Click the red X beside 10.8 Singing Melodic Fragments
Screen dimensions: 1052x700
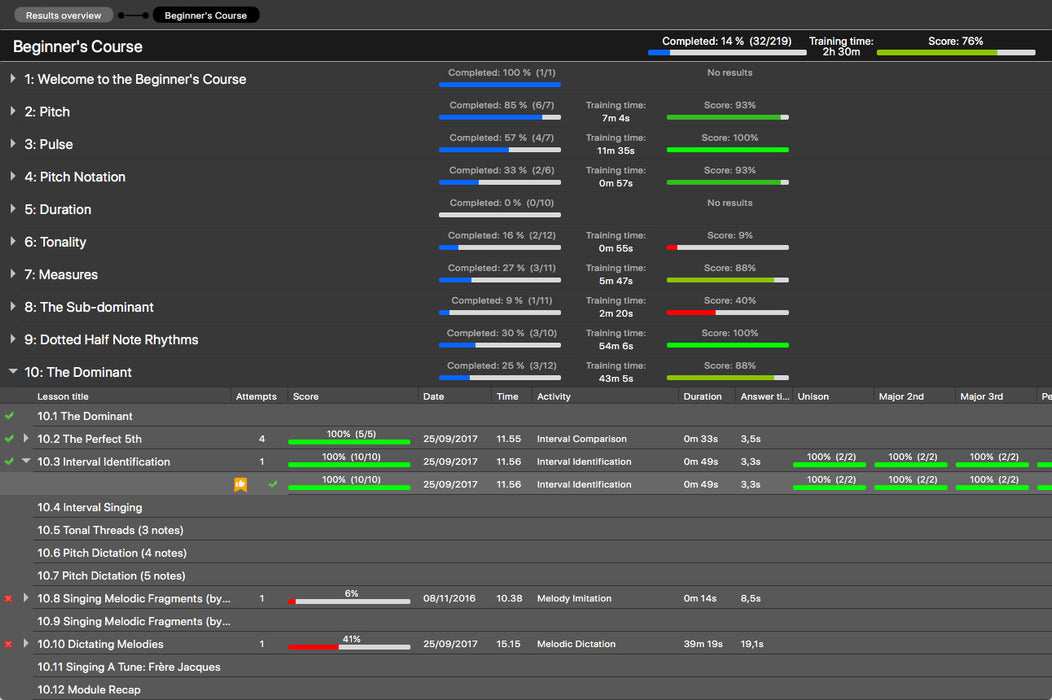9,599
